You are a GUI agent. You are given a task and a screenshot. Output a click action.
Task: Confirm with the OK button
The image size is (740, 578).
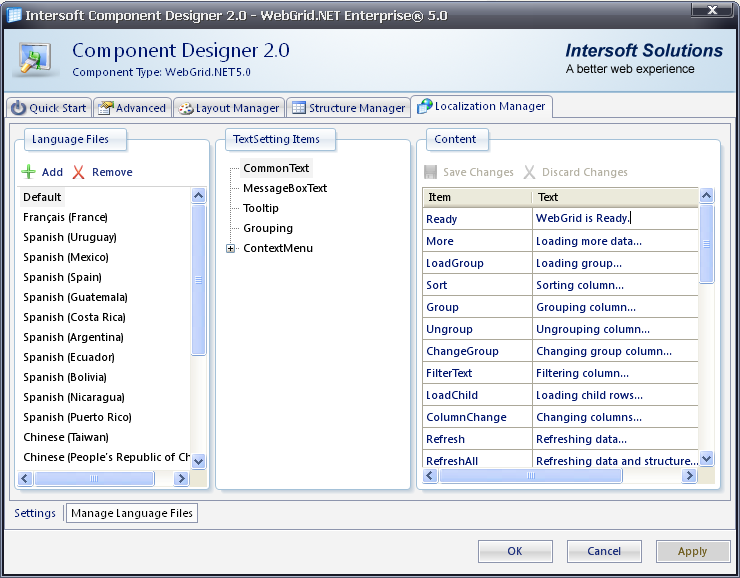(515, 551)
